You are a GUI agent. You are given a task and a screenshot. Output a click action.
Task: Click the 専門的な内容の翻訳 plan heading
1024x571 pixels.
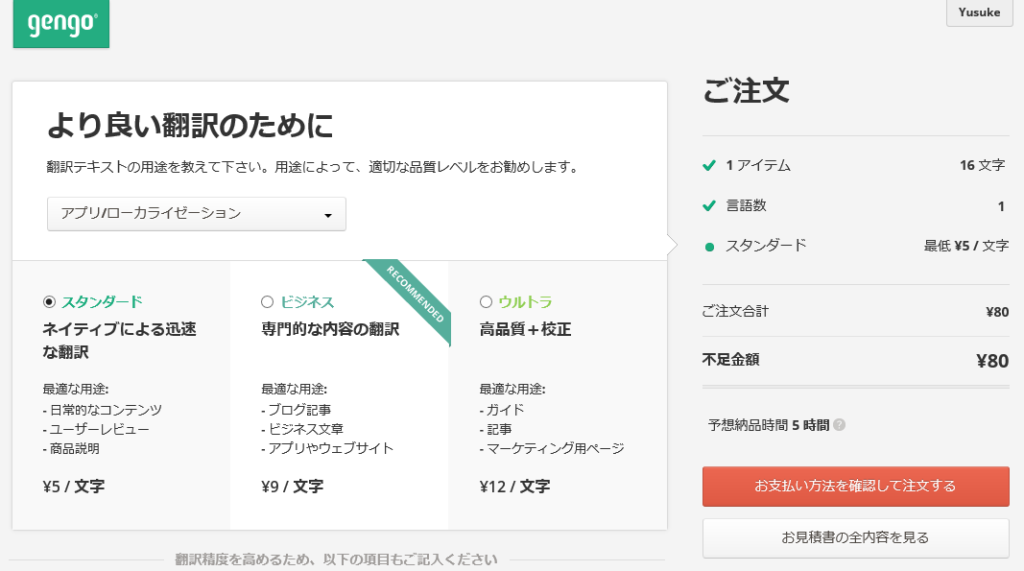tap(330, 329)
